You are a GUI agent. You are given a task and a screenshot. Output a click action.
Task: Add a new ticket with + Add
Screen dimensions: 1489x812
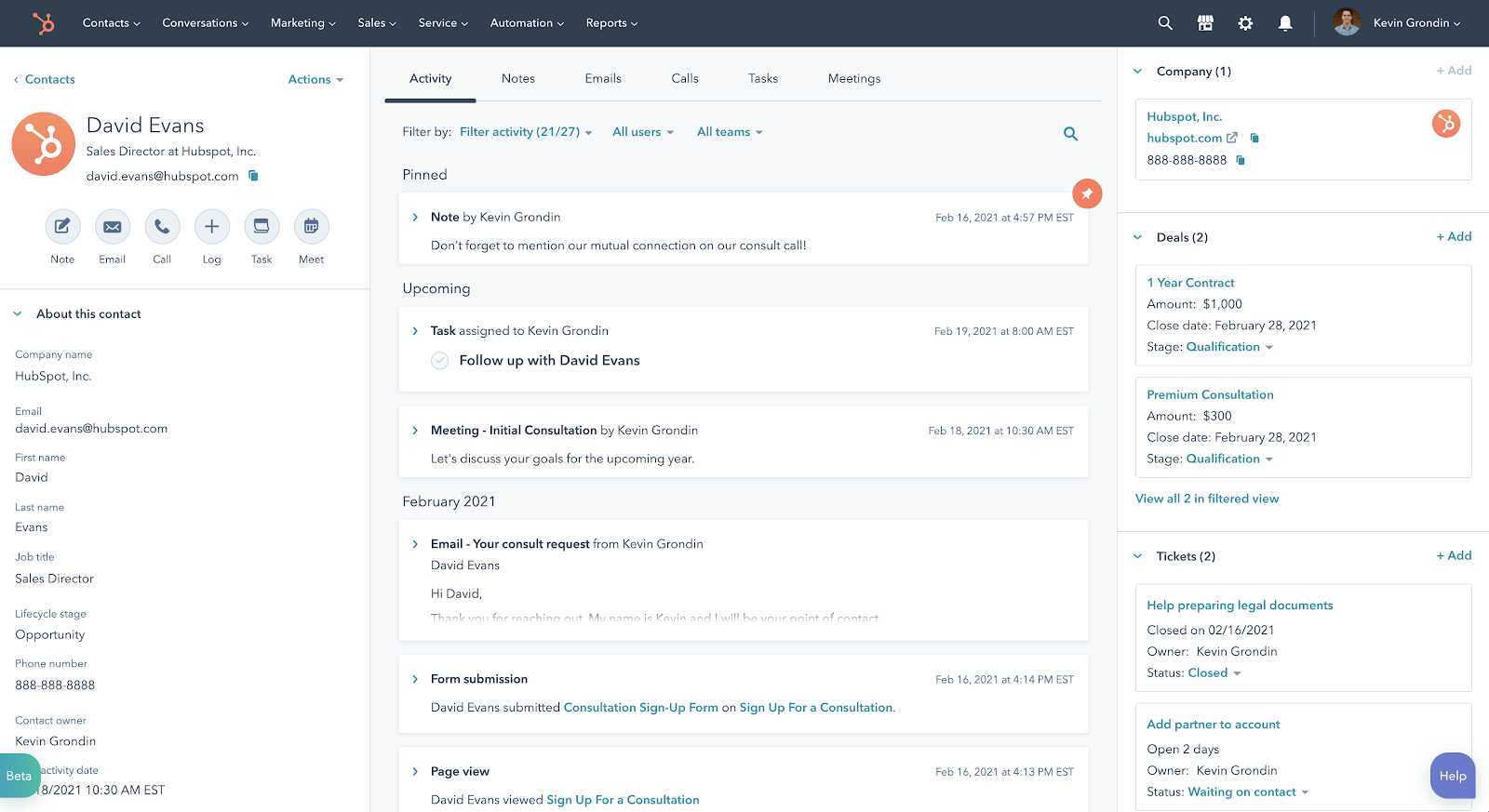(1454, 556)
